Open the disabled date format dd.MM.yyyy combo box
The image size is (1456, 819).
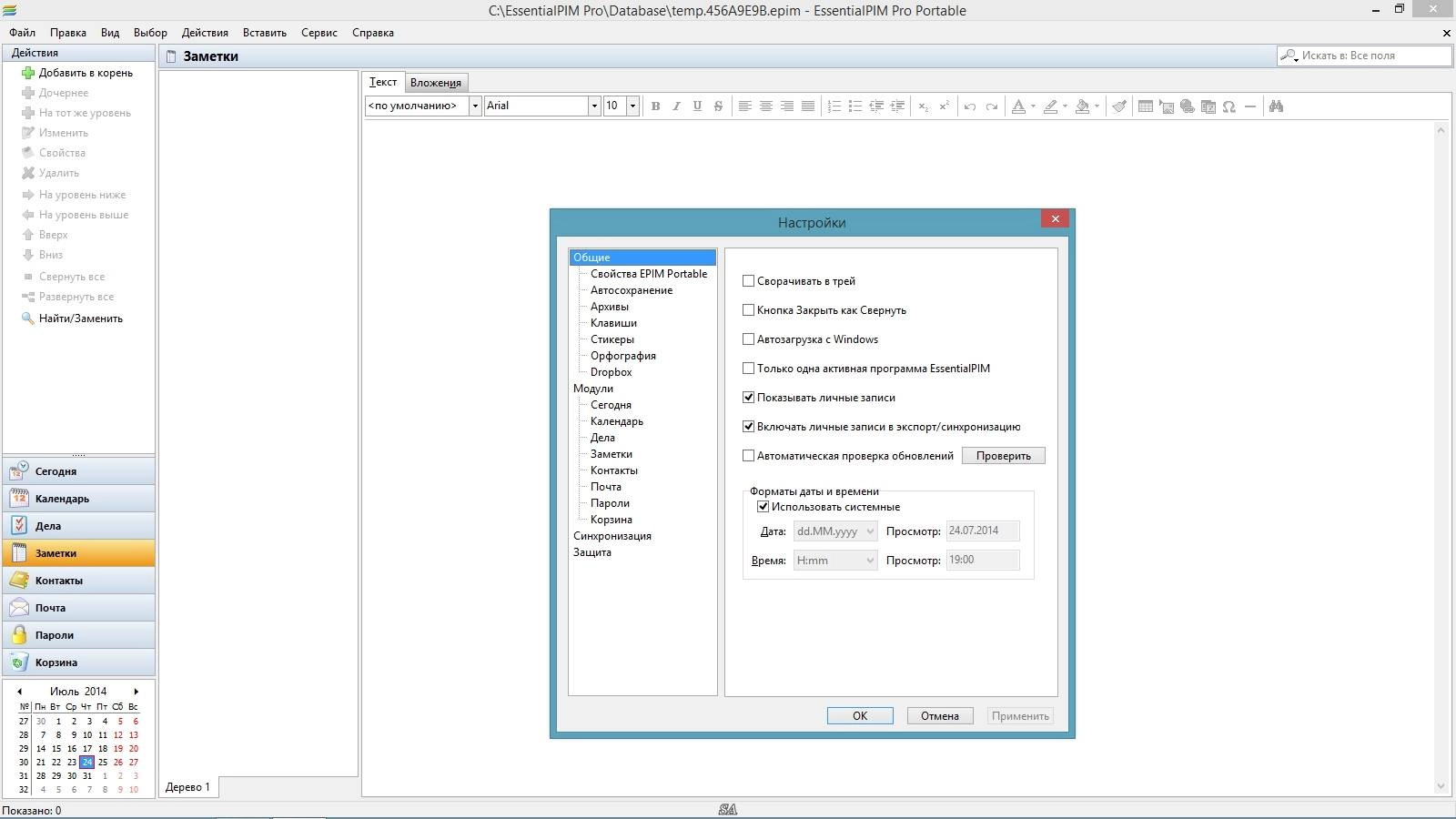click(835, 531)
